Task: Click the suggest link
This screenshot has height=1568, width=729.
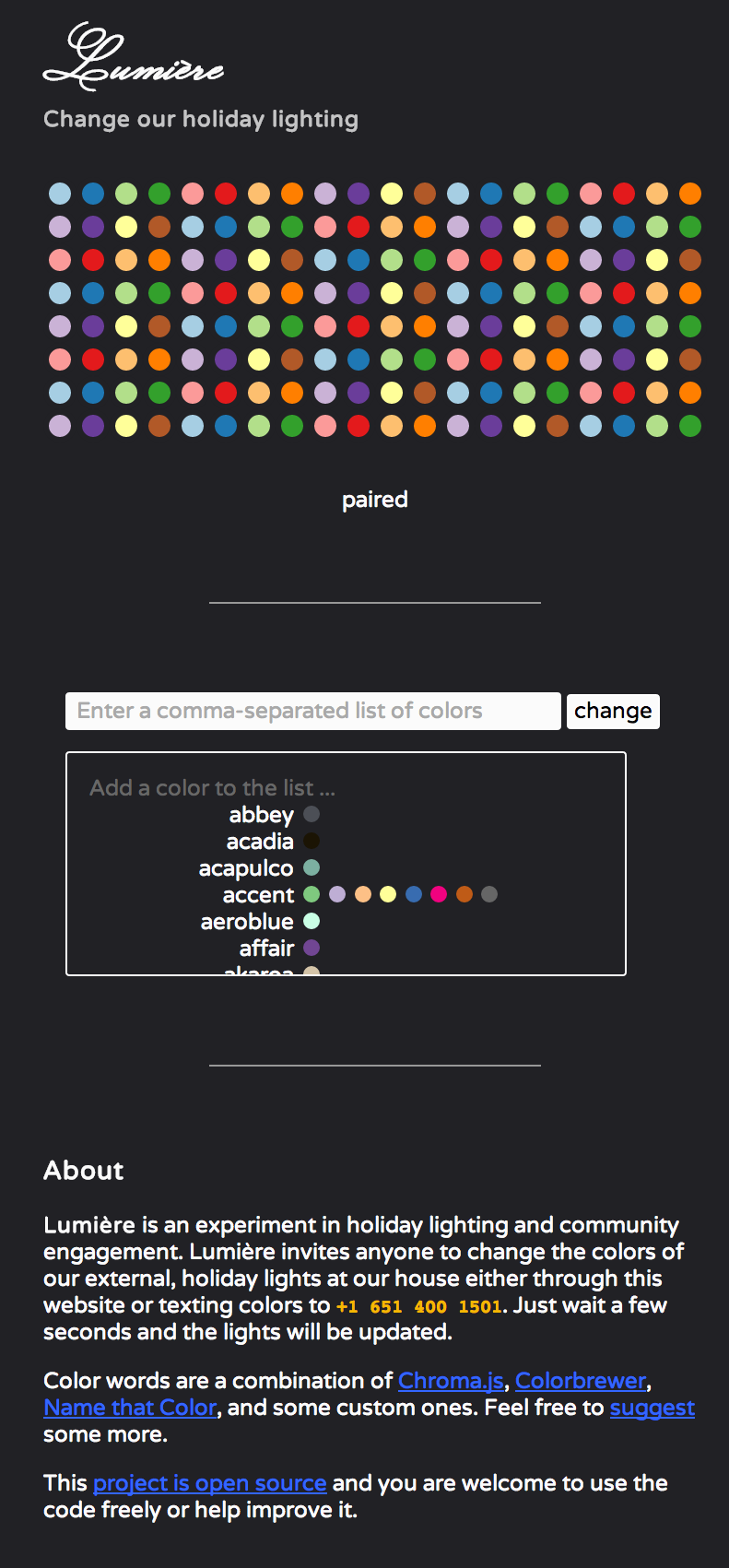Action: pos(653,1408)
